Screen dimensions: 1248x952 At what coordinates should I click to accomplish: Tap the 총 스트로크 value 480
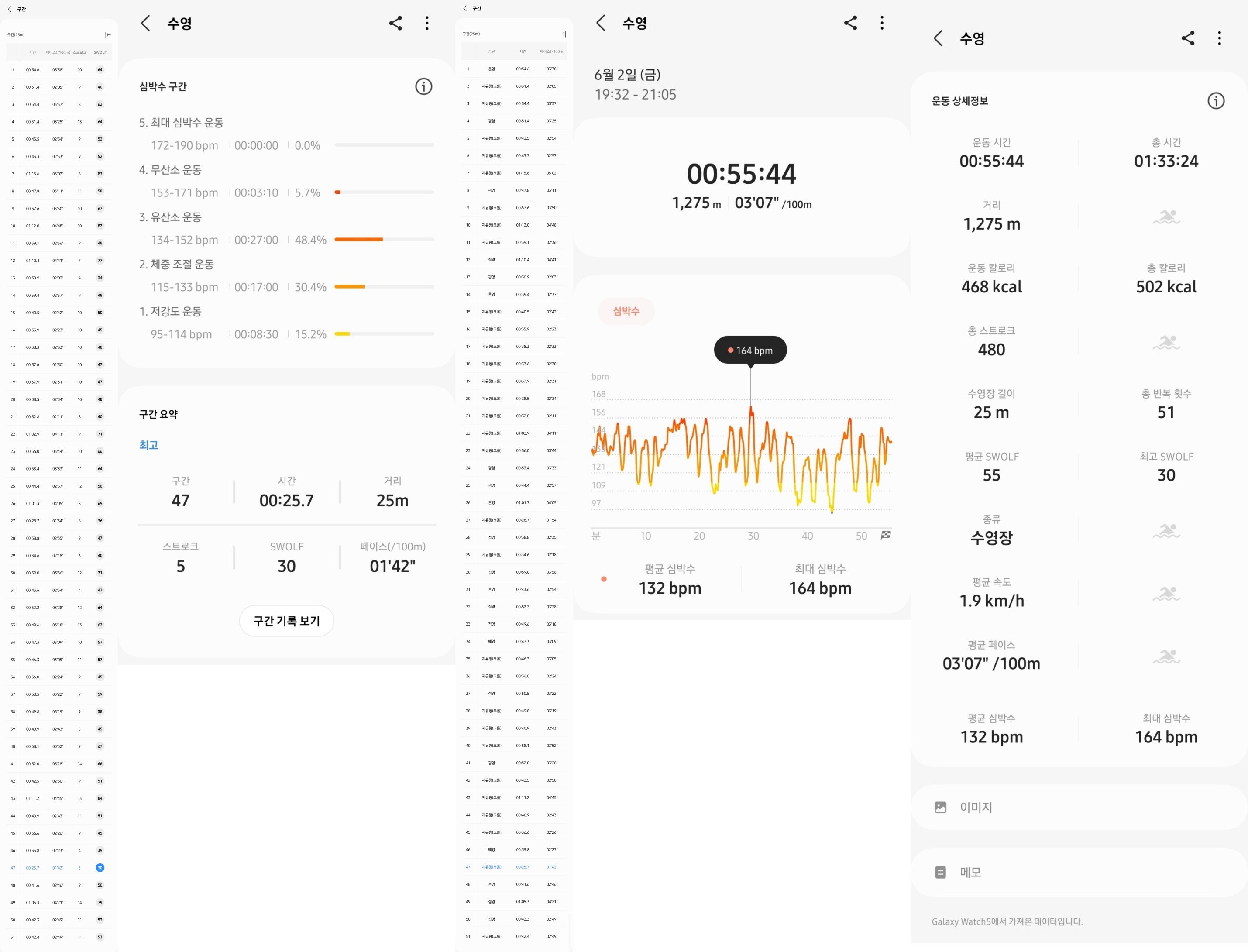coord(991,350)
